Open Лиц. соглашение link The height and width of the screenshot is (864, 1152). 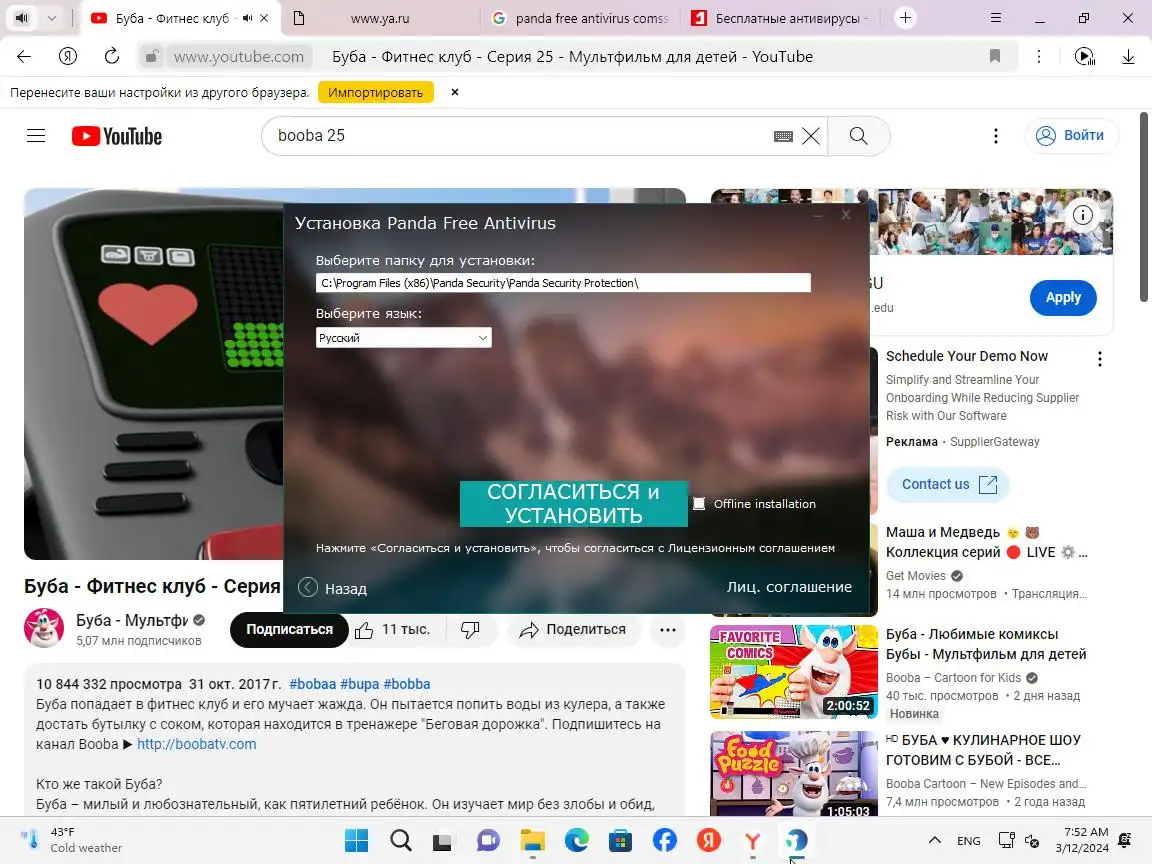(789, 587)
